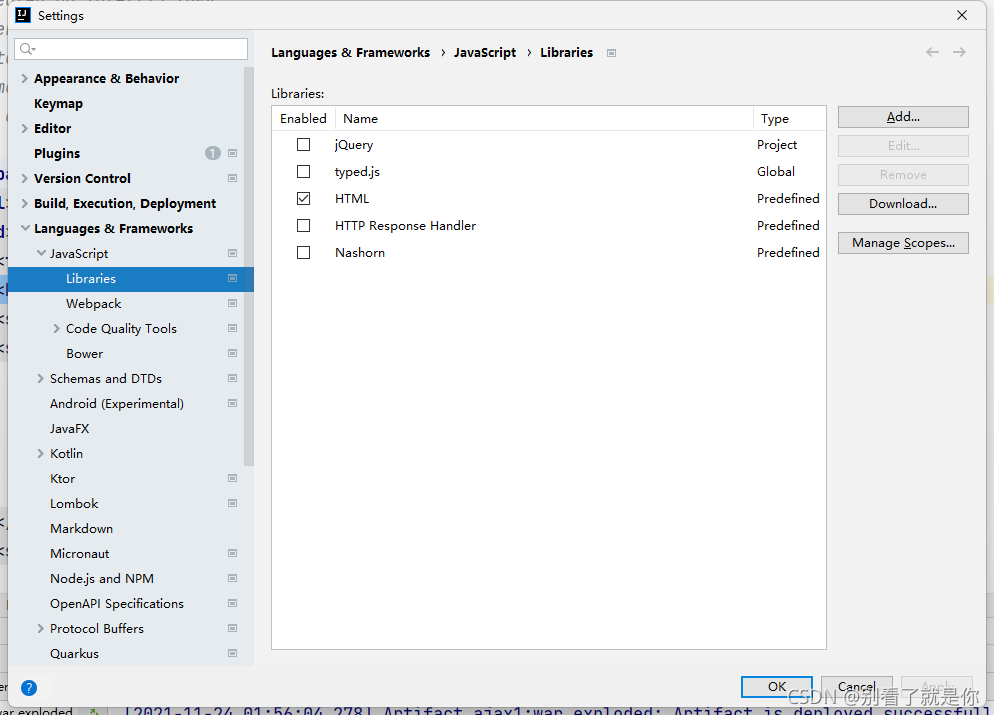This screenshot has height=715, width=994.
Task: Expand the Schemas and DTDs node
Action: (41, 378)
